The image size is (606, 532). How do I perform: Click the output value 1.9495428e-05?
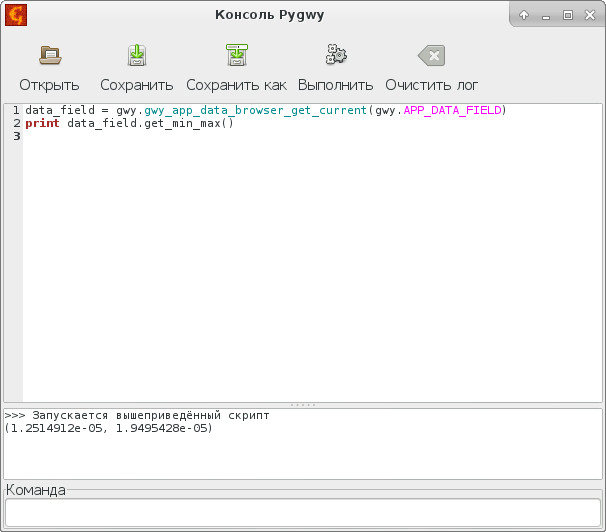(162, 428)
